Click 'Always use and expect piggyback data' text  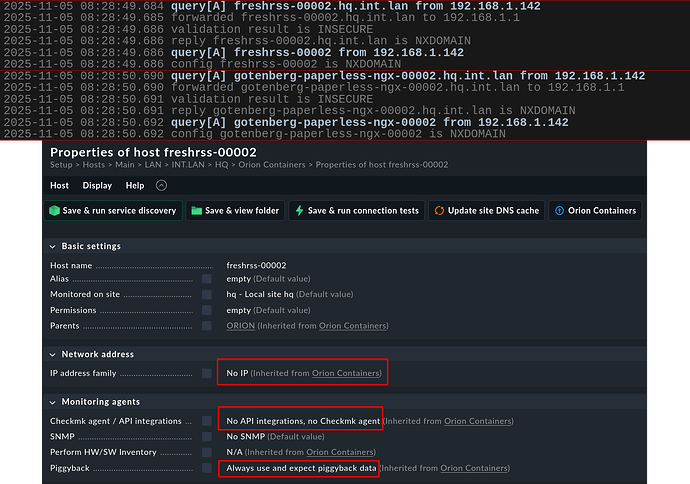301,468
